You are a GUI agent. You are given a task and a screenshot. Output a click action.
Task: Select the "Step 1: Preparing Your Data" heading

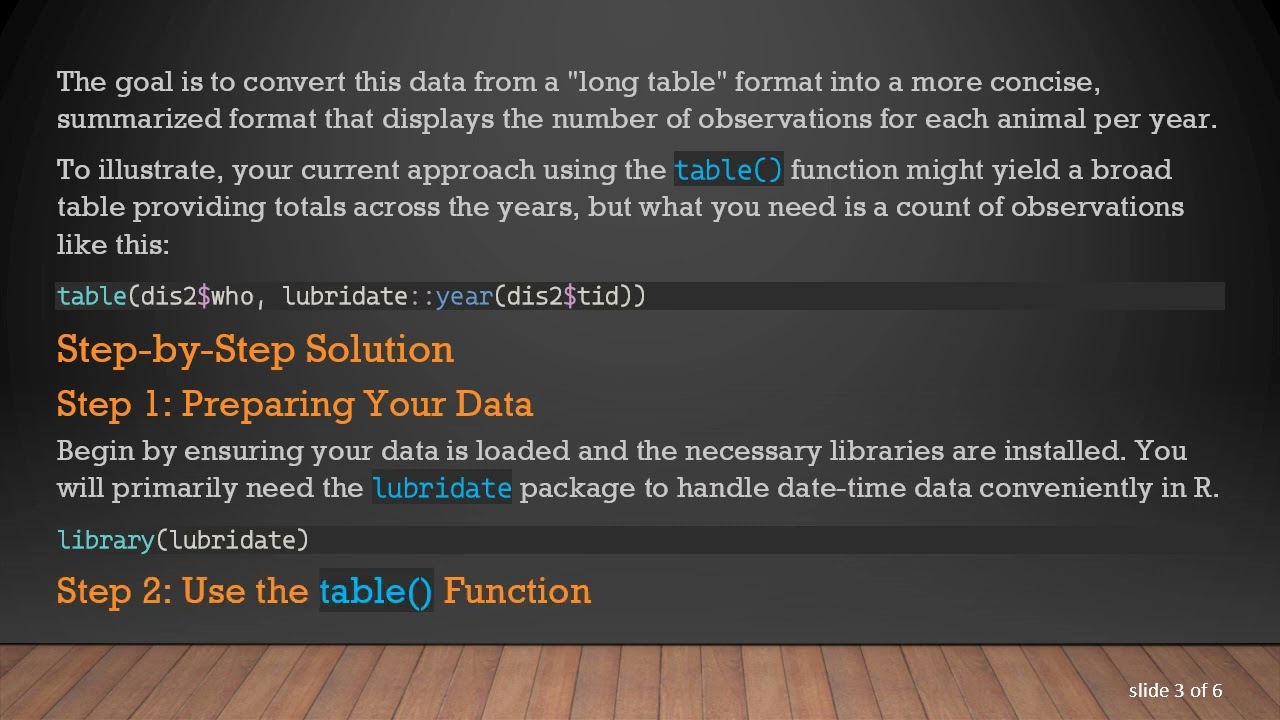[x=295, y=404]
